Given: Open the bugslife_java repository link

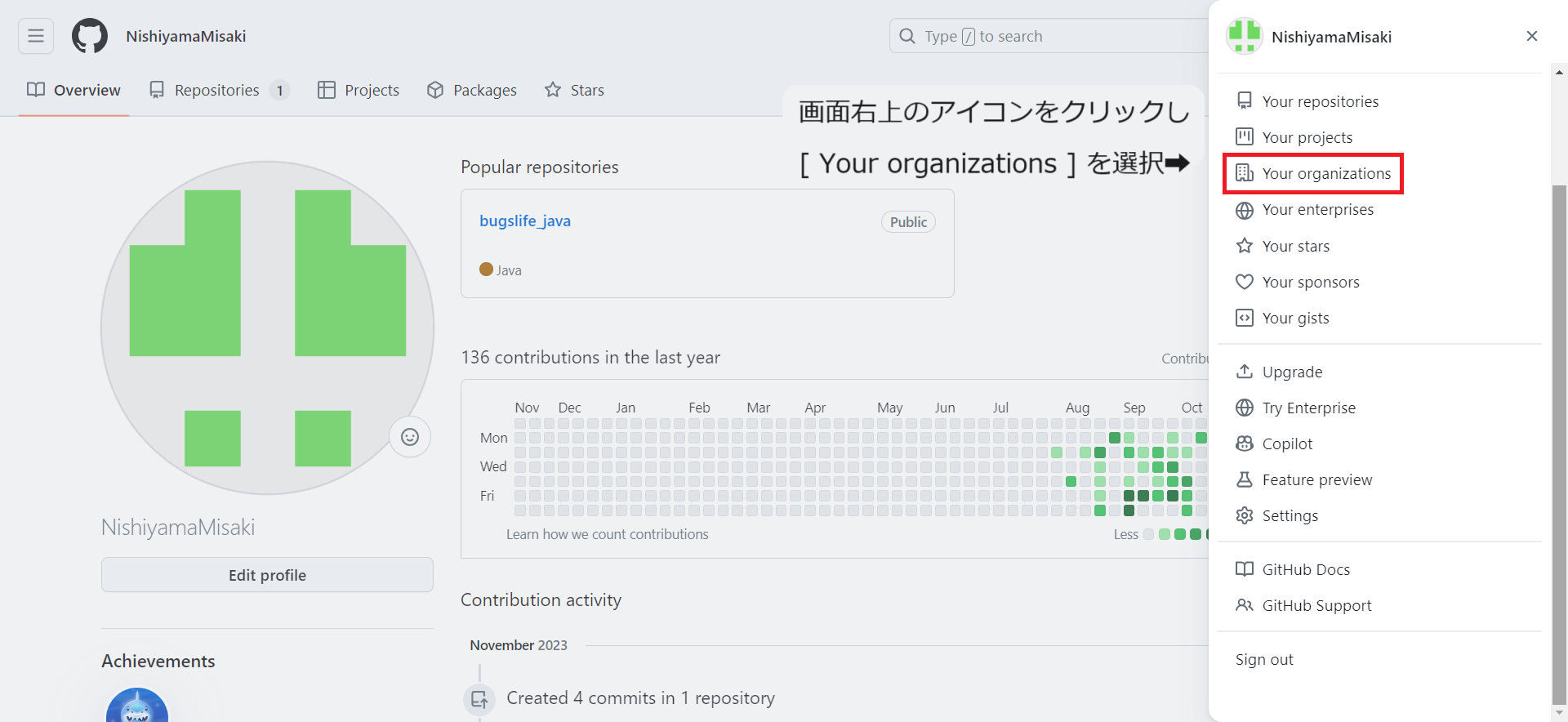Looking at the screenshot, I should click(525, 221).
